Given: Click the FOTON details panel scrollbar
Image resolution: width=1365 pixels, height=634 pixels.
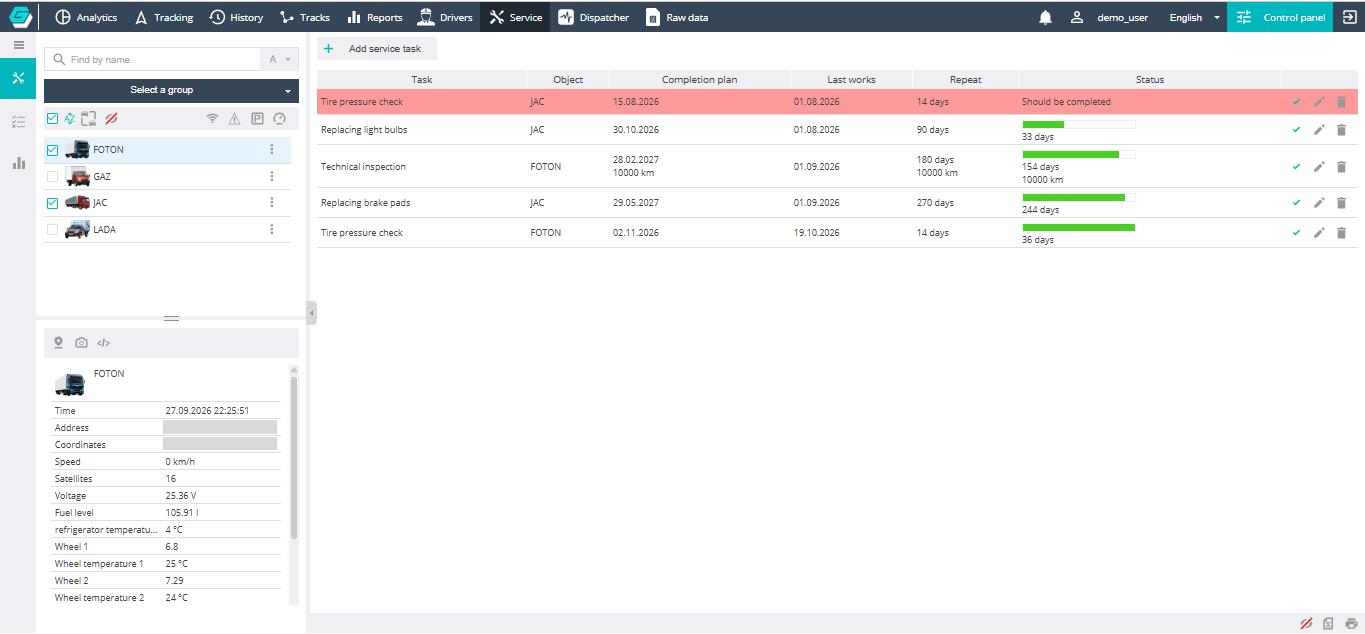Looking at the screenshot, I should tap(293, 457).
